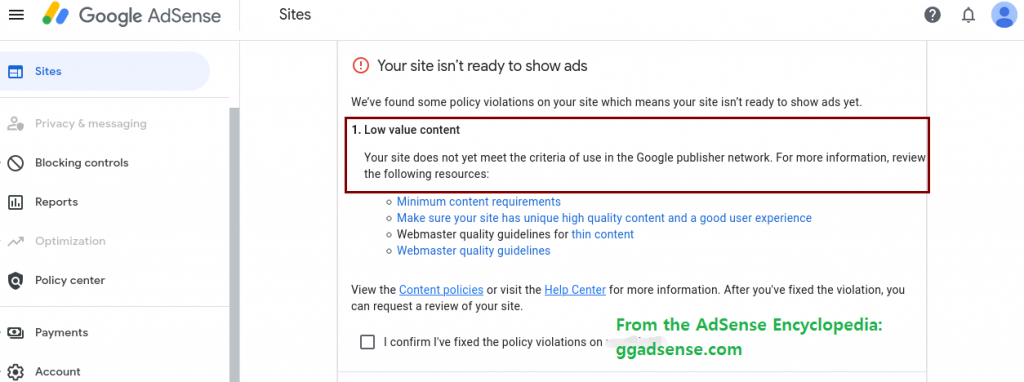Open the hamburger main menu
This screenshot has width=1024, height=382.
pos(16,14)
